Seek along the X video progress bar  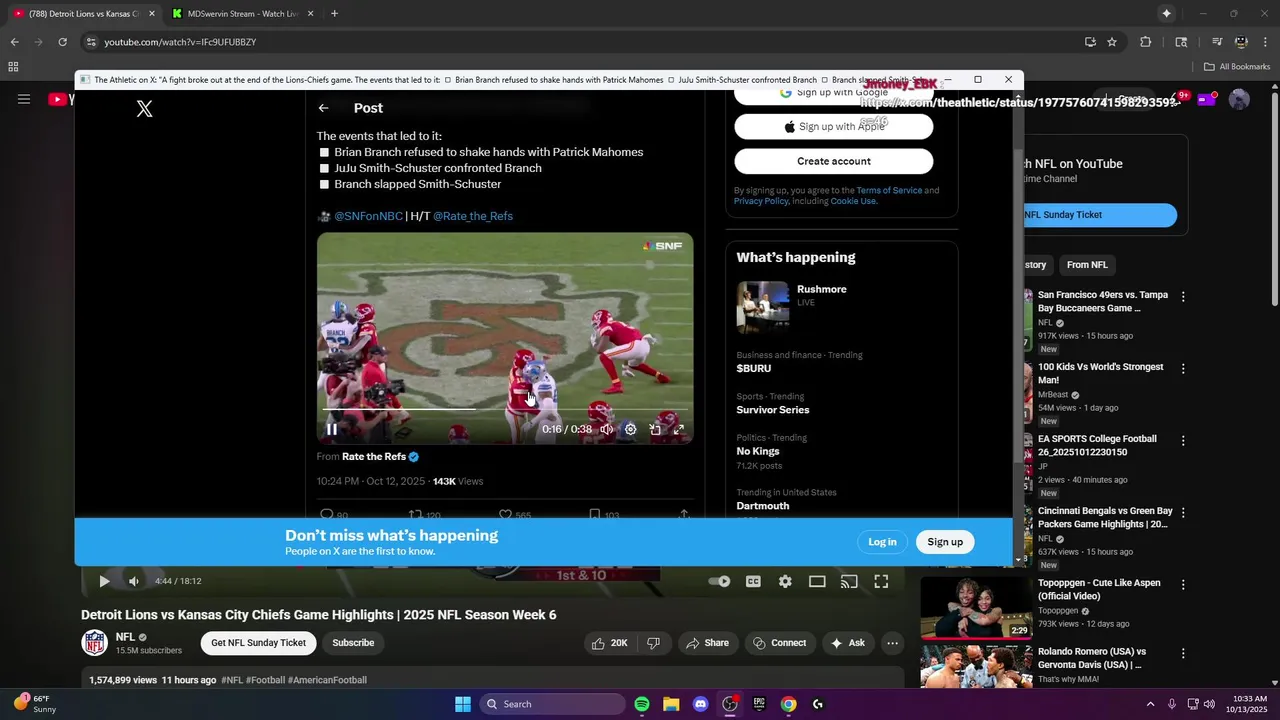[x=505, y=409]
